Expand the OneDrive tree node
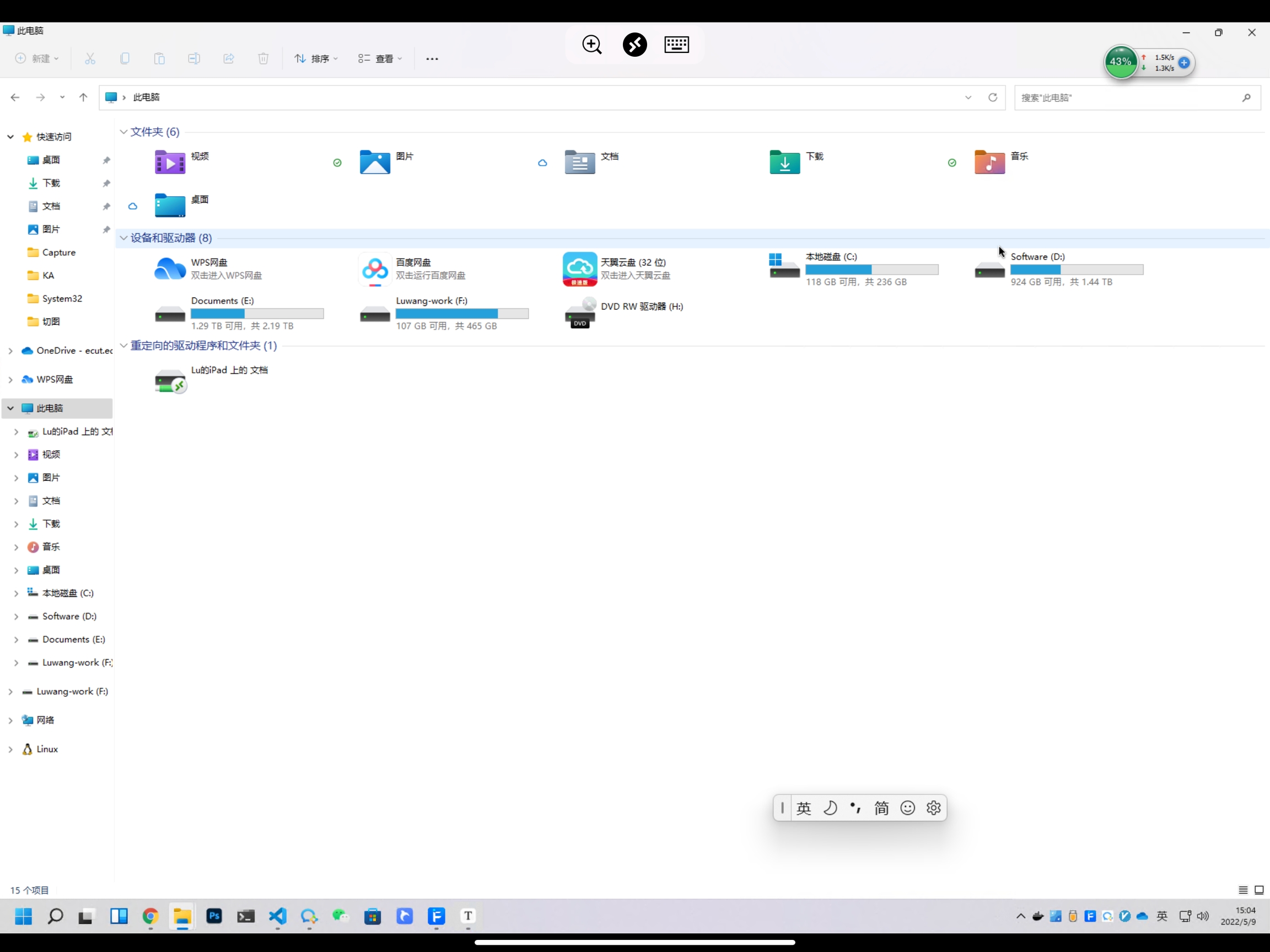Image resolution: width=1270 pixels, height=952 pixels. (10, 351)
